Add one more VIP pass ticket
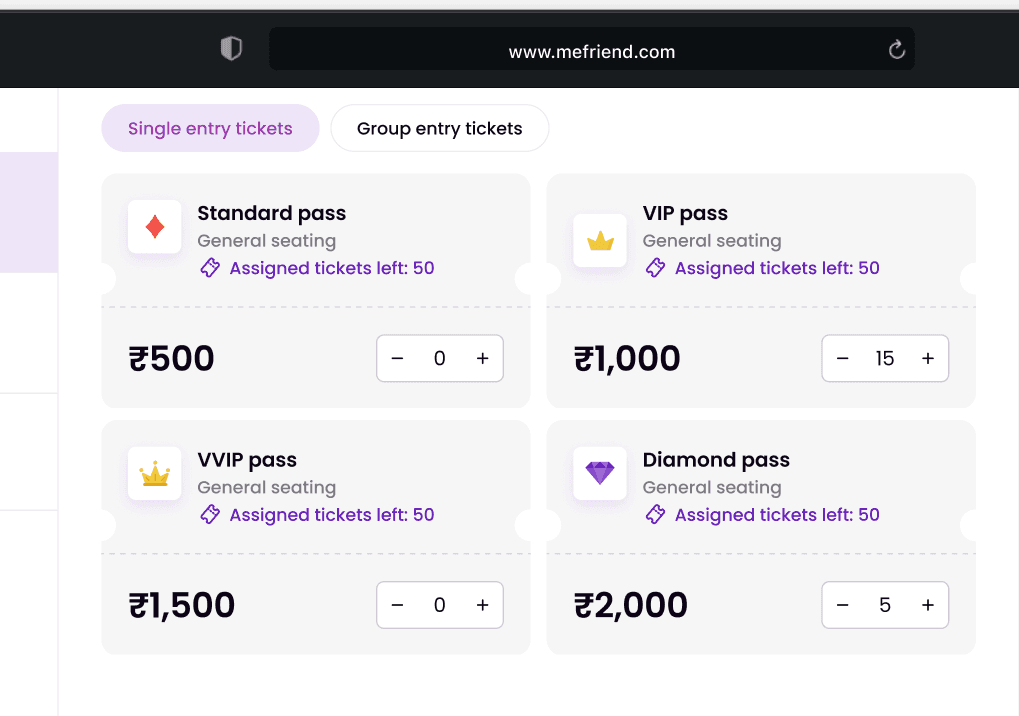 point(927,359)
